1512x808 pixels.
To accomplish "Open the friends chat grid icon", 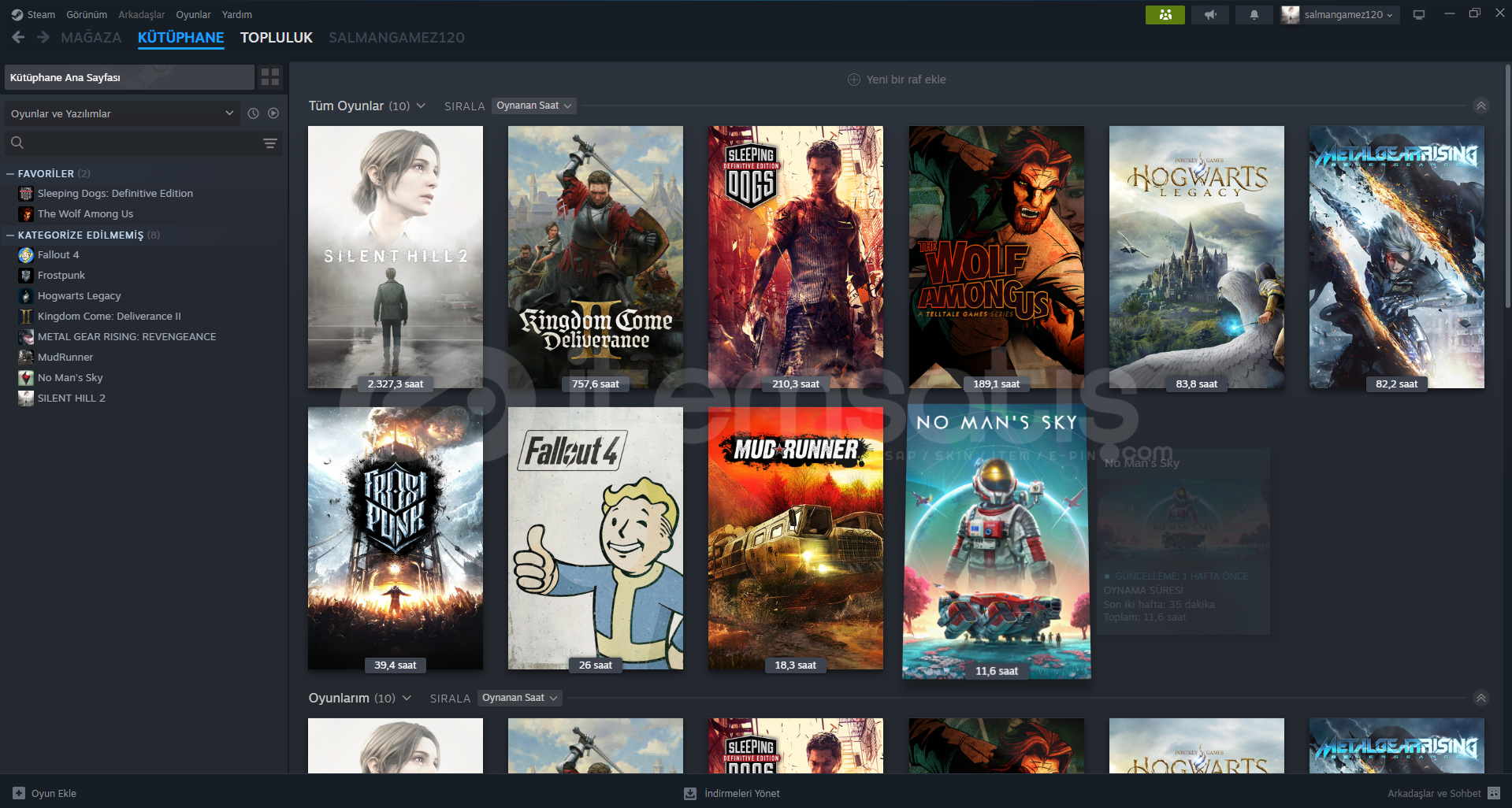I will click(1494, 793).
